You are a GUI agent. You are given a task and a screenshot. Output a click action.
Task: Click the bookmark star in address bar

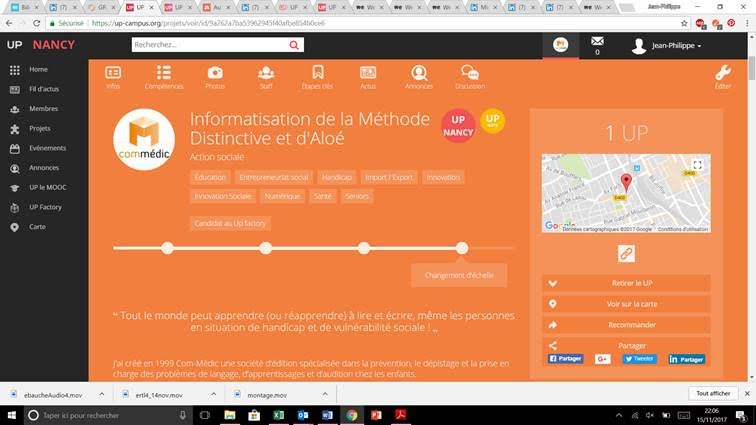684,23
